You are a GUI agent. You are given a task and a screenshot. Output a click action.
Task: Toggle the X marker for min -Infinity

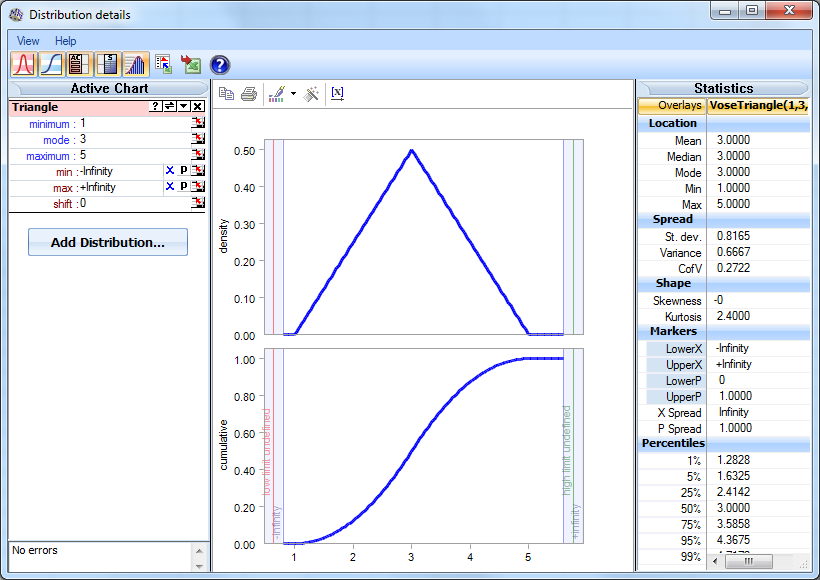(169, 171)
